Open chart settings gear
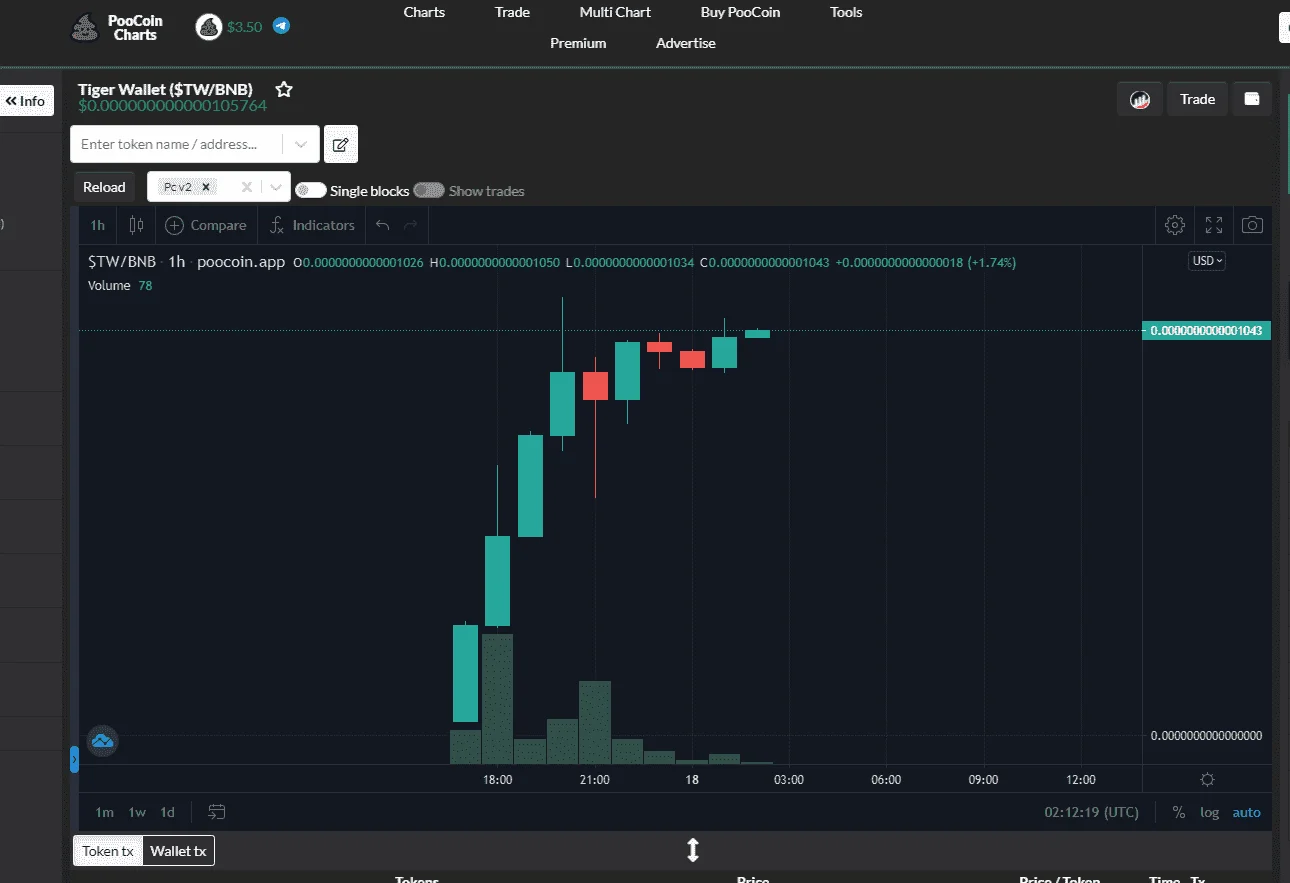1290x883 pixels. coord(1176,225)
